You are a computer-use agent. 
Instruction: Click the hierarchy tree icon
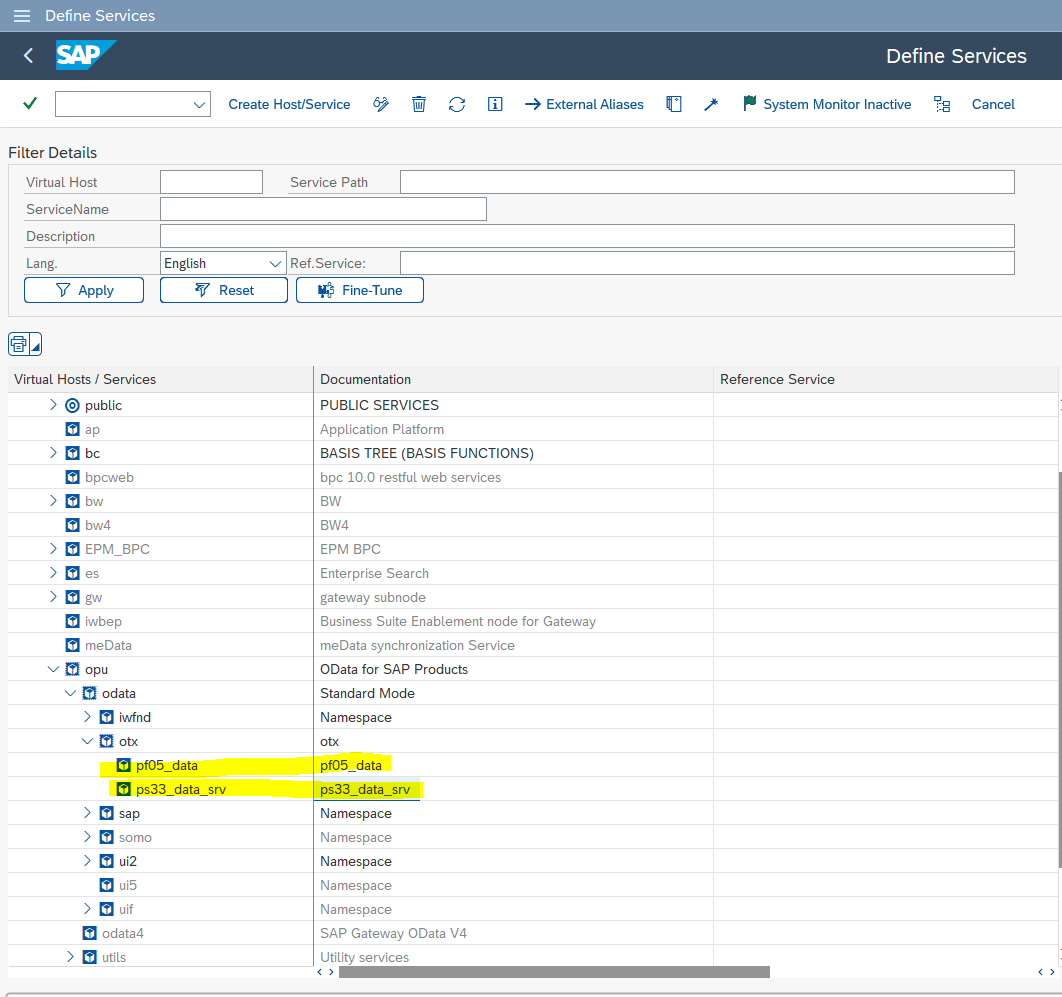click(941, 104)
